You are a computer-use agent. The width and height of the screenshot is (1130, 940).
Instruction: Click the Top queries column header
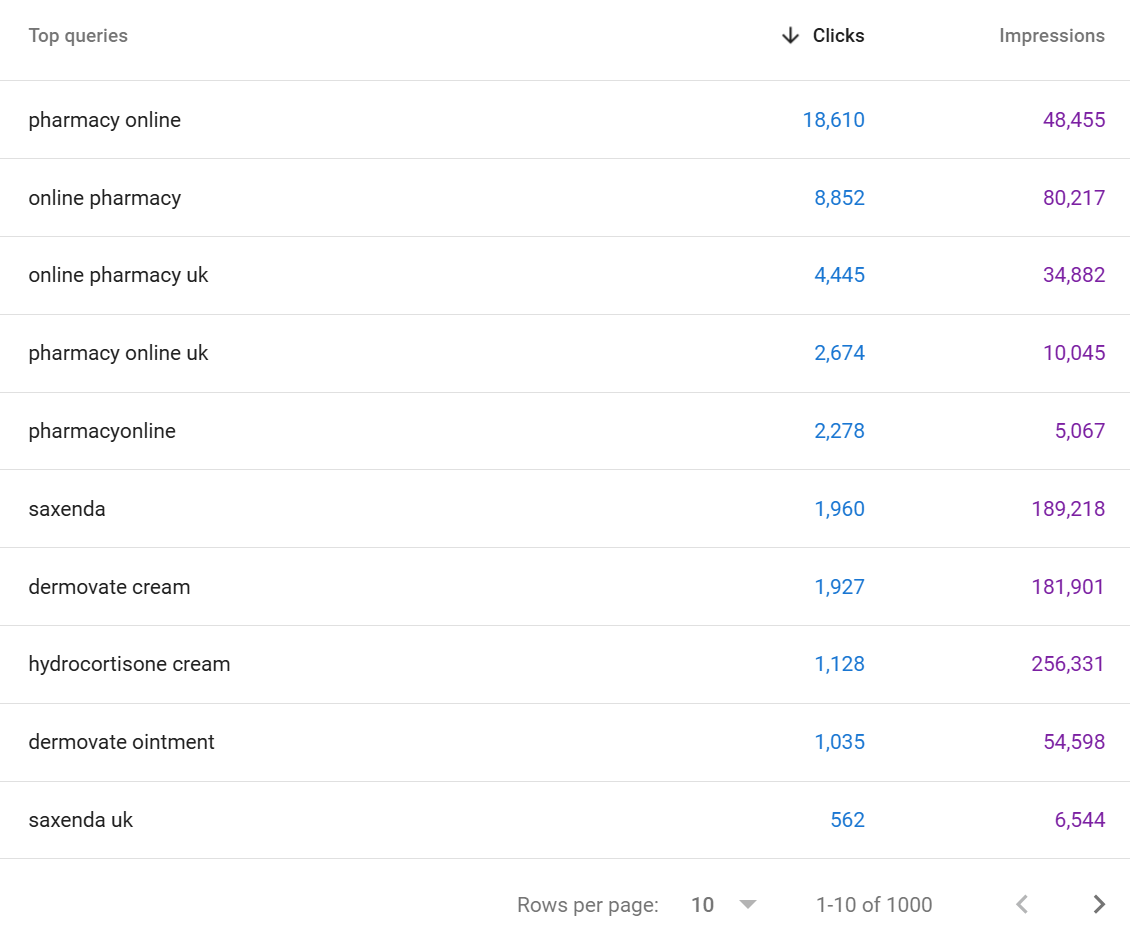click(x=78, y=36)
